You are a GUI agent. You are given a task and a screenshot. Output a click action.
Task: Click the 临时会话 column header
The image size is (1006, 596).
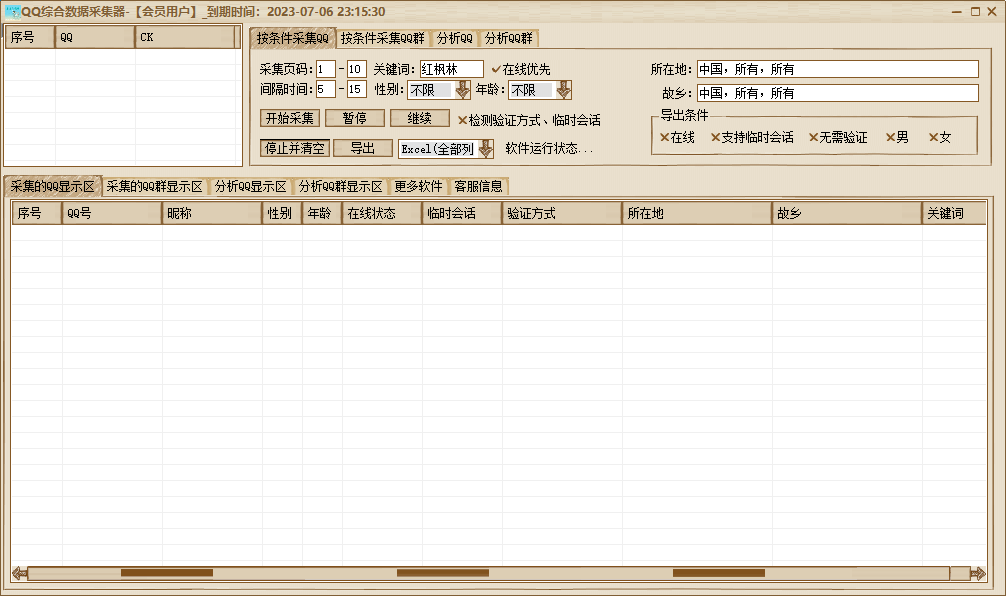click(x=462, y=214)
